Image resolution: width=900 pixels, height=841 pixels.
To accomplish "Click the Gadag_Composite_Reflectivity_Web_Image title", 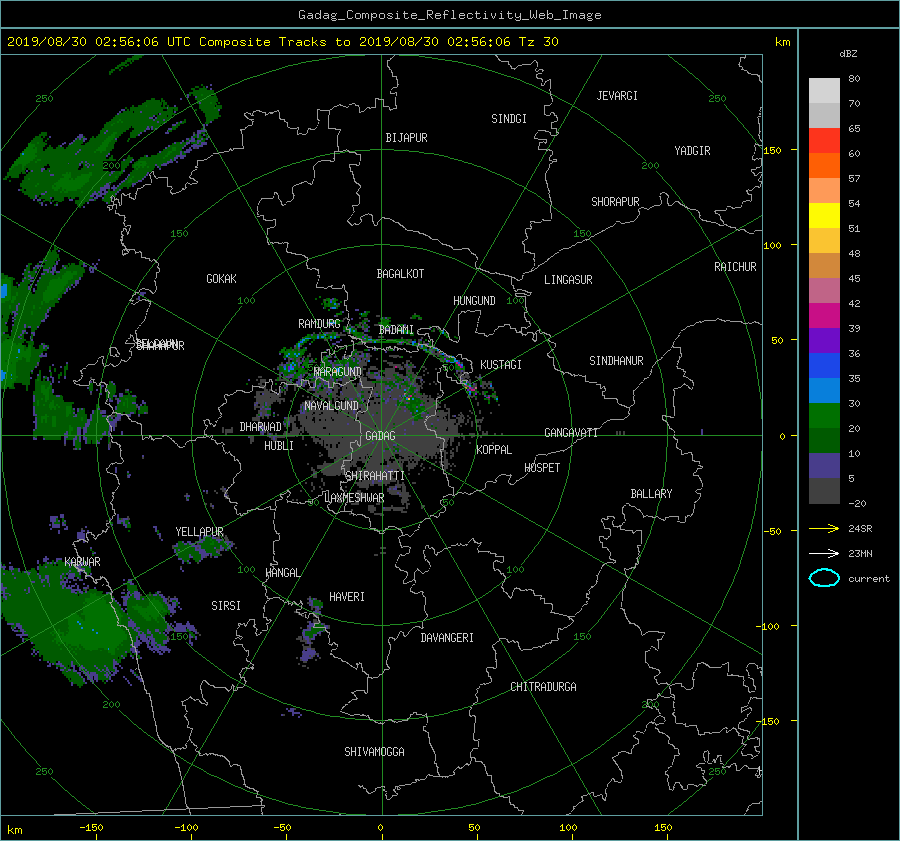I will point(449,15).
